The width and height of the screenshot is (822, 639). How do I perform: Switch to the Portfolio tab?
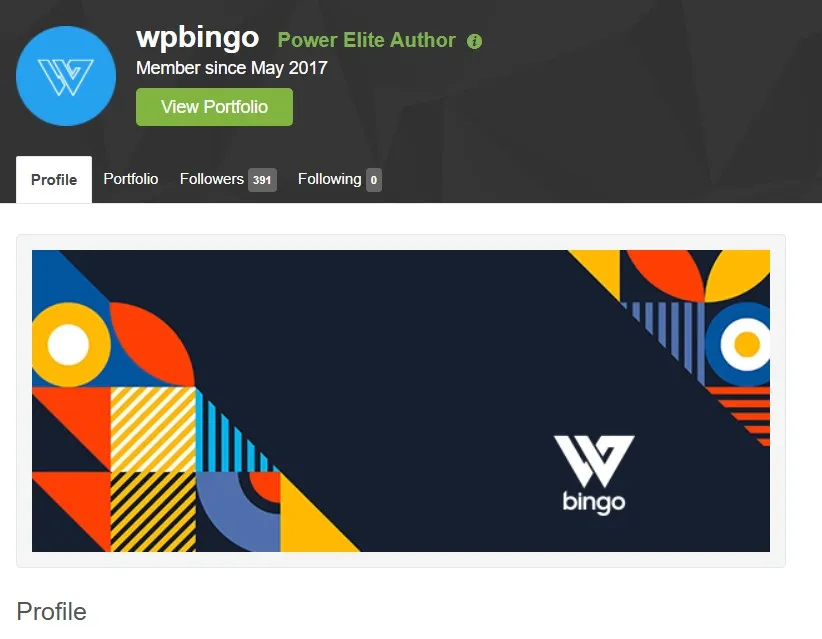(131, 179)
